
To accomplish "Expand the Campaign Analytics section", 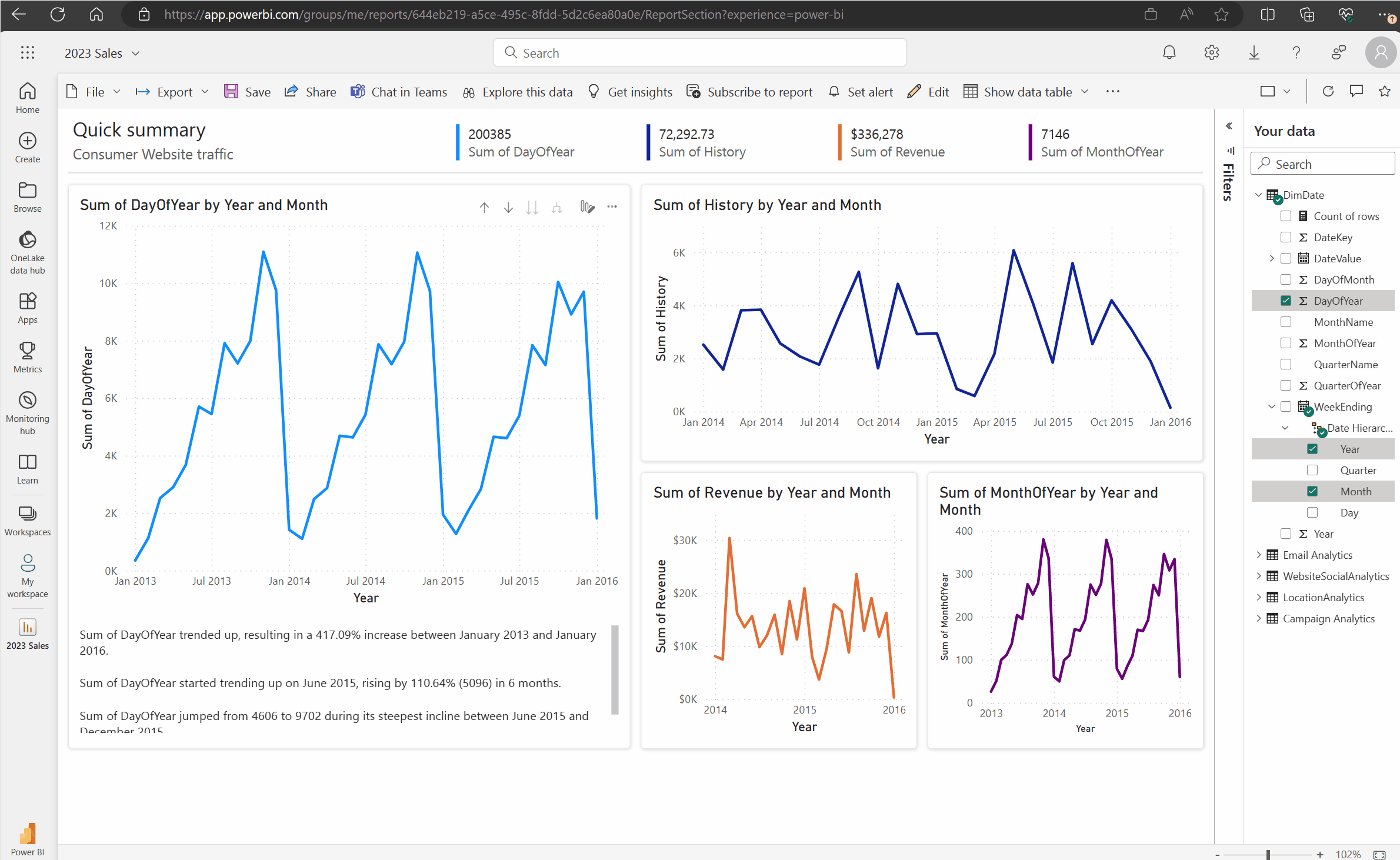I will click(1259, 618).
